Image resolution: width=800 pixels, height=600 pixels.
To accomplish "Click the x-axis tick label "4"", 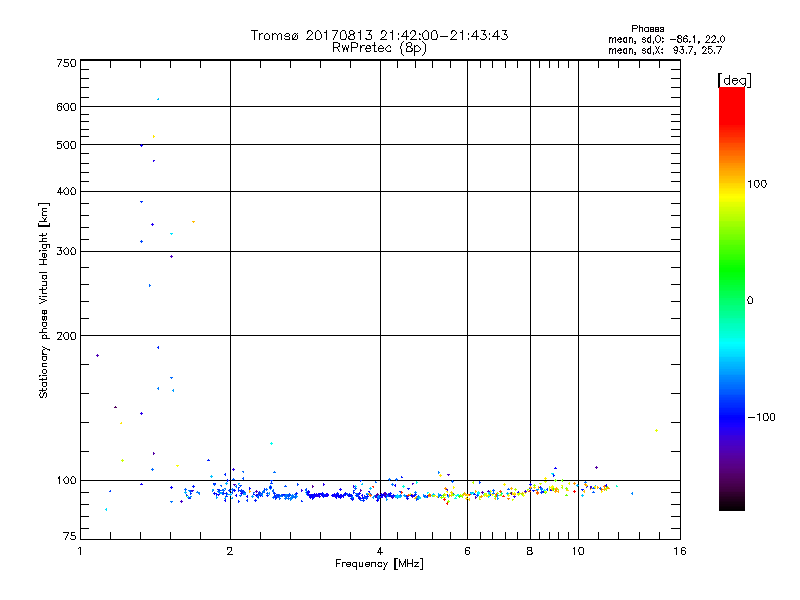I will (x=380, y=551).
